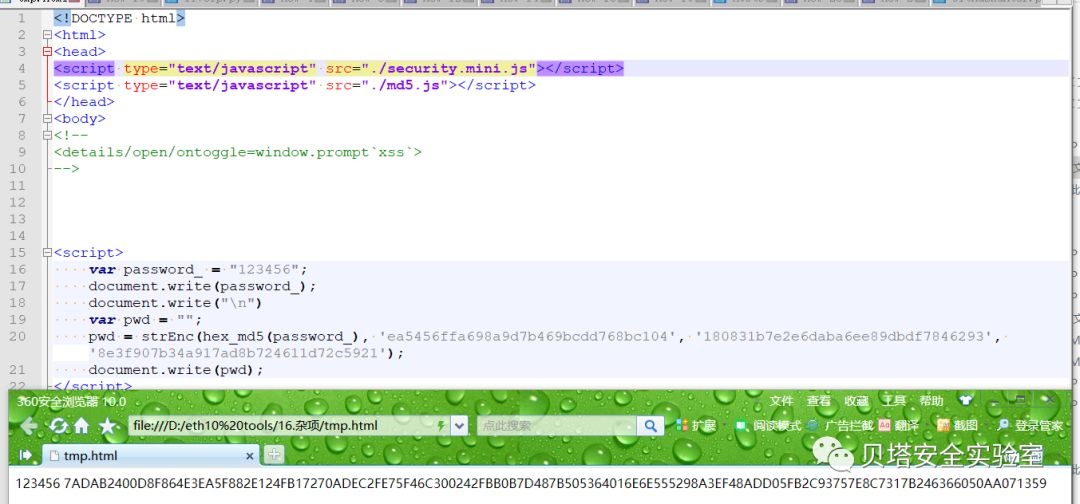Open the browser home page

(x=81, y=426)
